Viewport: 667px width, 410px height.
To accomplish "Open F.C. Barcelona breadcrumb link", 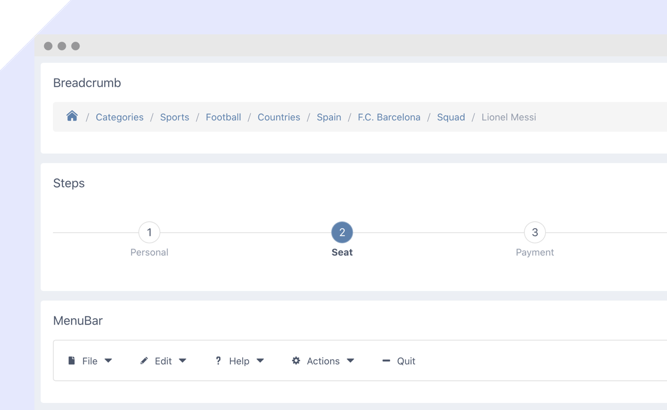I will (x=389, y=117).
